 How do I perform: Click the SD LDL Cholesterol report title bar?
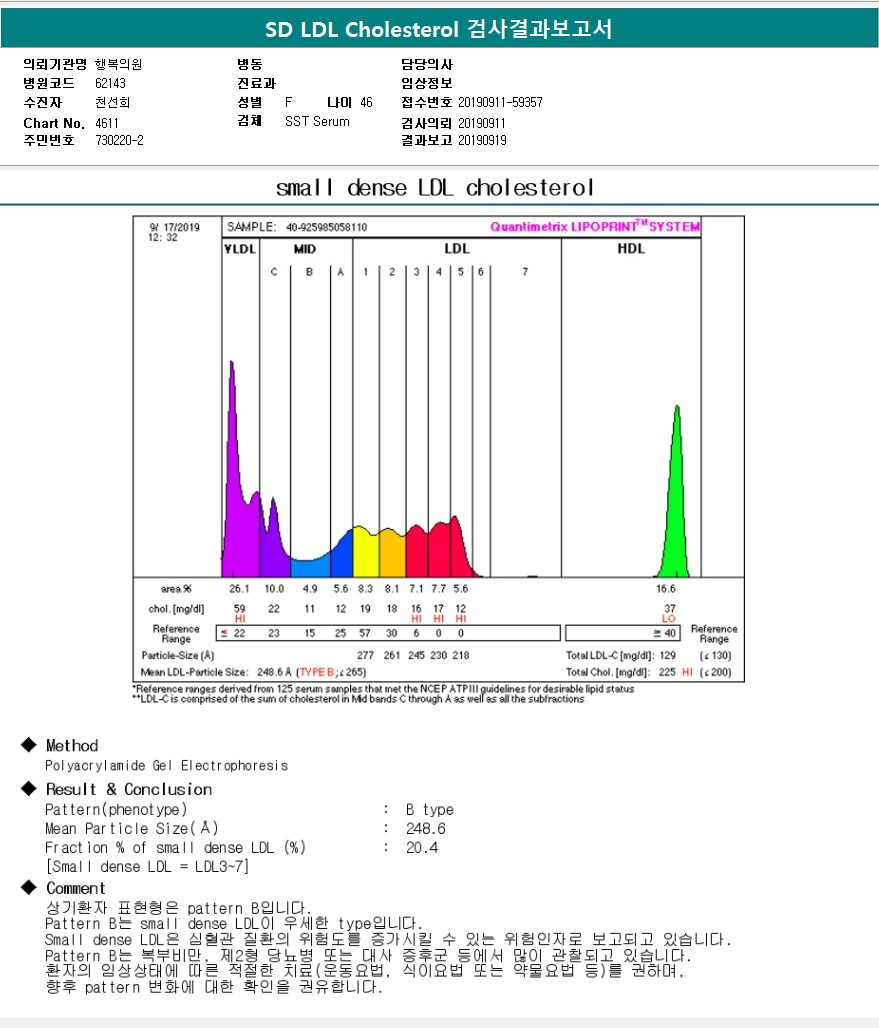click(439, 30)
